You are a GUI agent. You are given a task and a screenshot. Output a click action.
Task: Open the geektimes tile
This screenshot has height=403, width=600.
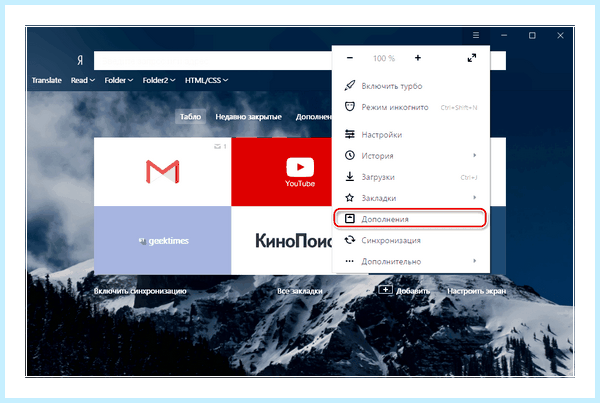click(162, 240)
